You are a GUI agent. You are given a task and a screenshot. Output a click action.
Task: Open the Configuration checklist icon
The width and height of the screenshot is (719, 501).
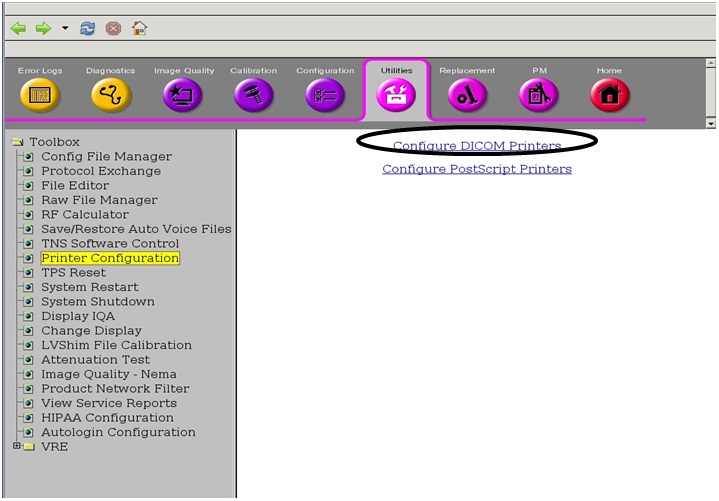coord(325,95)
